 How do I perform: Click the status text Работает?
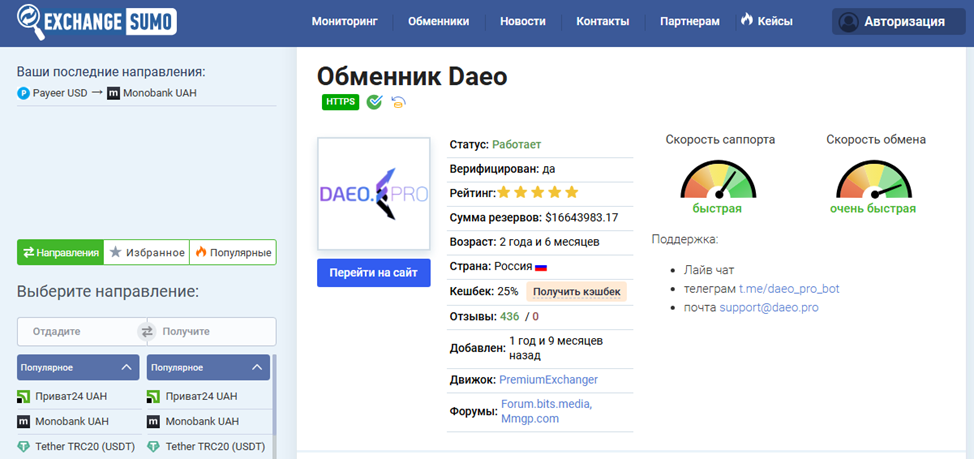click(x=517, y=144)
